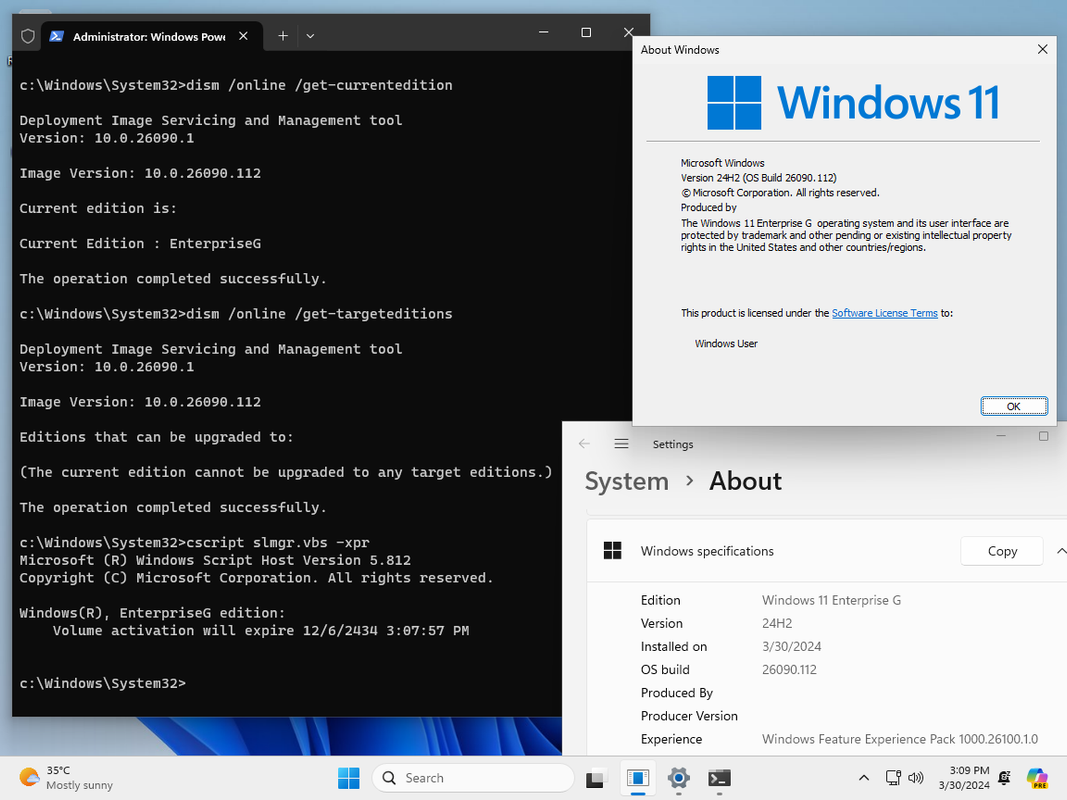Open a new terminal tab with the plus button
The image size is (1067, 800).
[283, 36]
